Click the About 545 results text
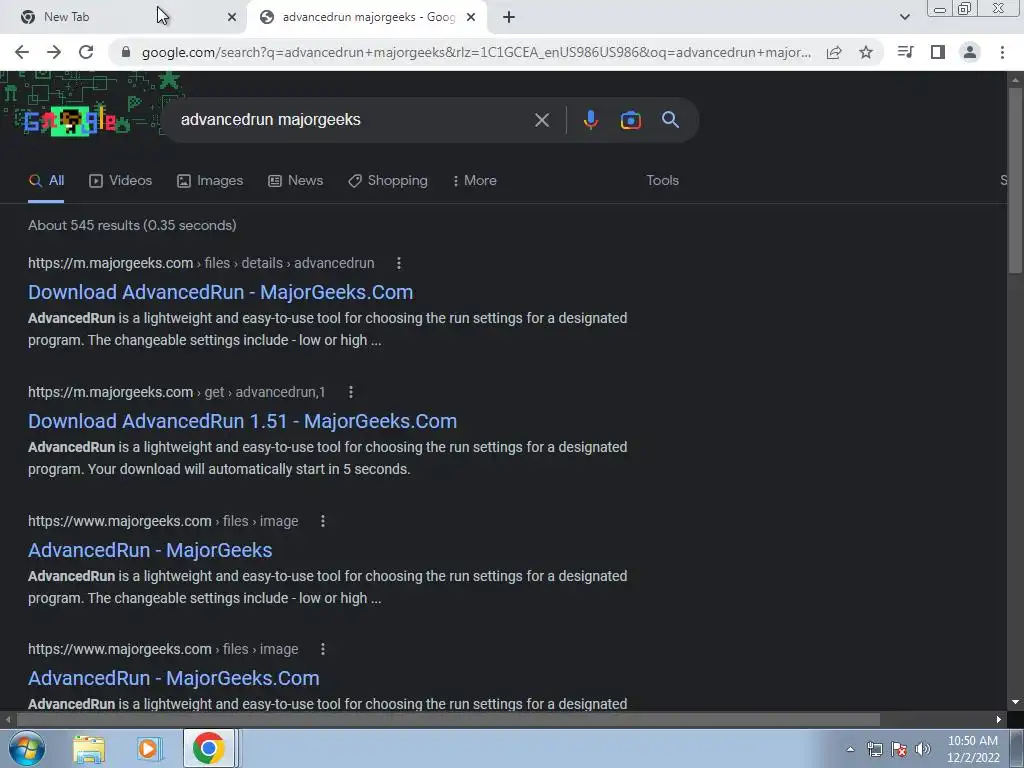The width and height of the screenshot is (1024, 768). pos(132,225)
